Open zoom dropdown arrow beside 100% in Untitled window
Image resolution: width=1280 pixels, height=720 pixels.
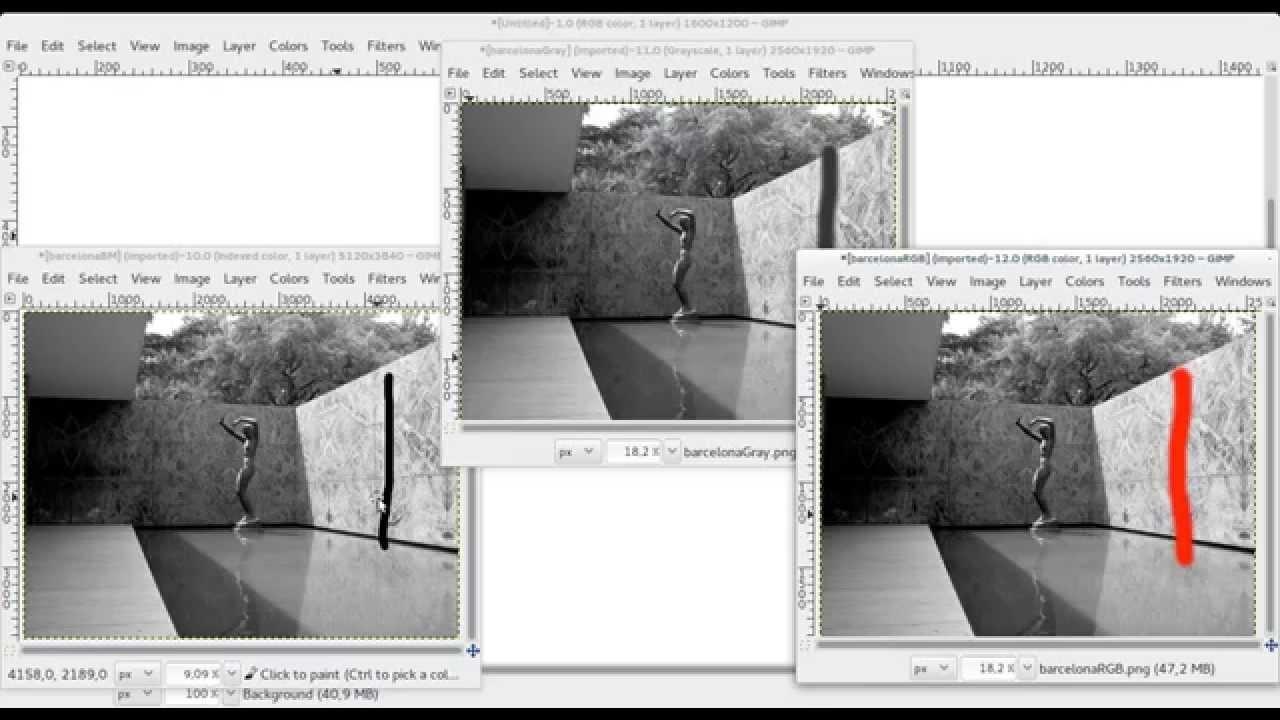click(x=232, y=694)
